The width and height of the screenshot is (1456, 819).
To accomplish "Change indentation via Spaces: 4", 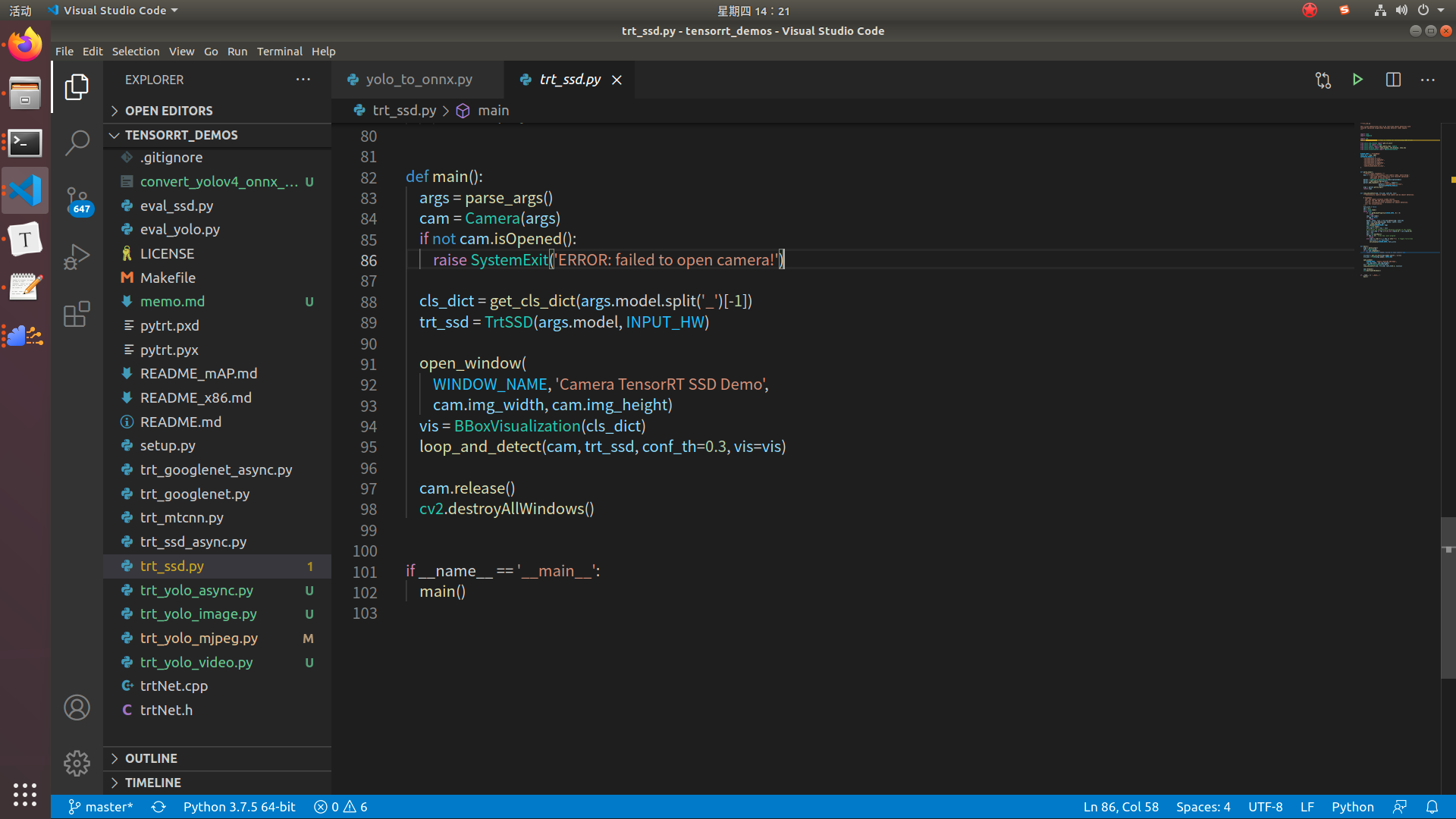I will 1203,806.
